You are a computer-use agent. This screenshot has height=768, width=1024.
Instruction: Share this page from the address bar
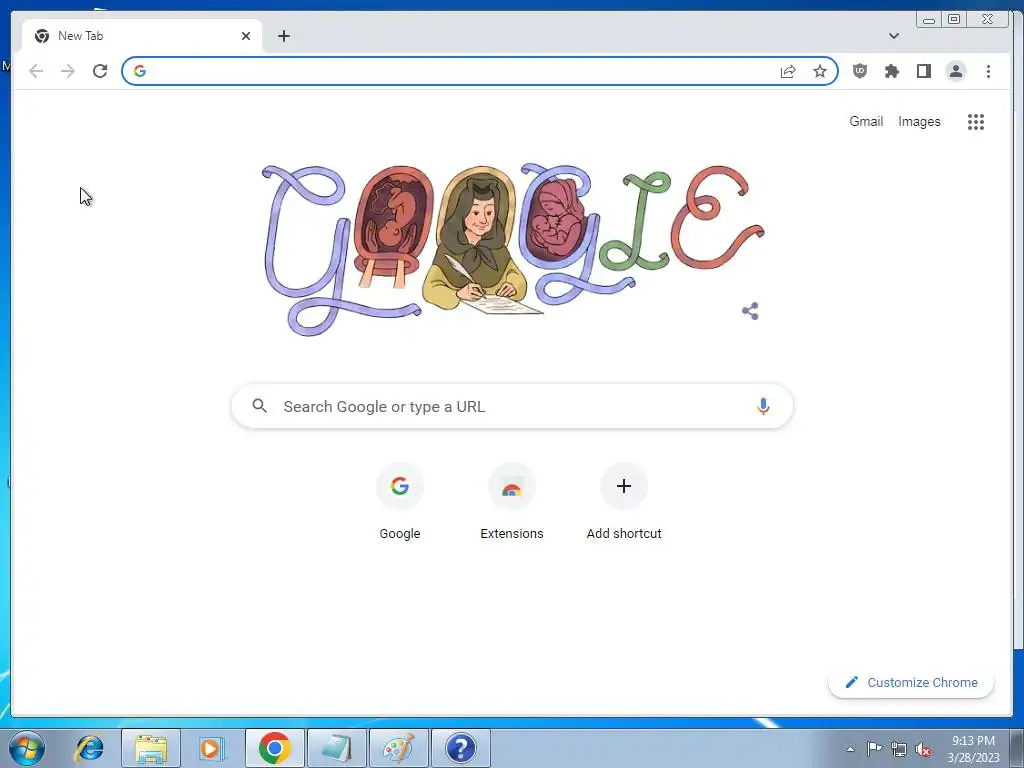pos(788,71)
